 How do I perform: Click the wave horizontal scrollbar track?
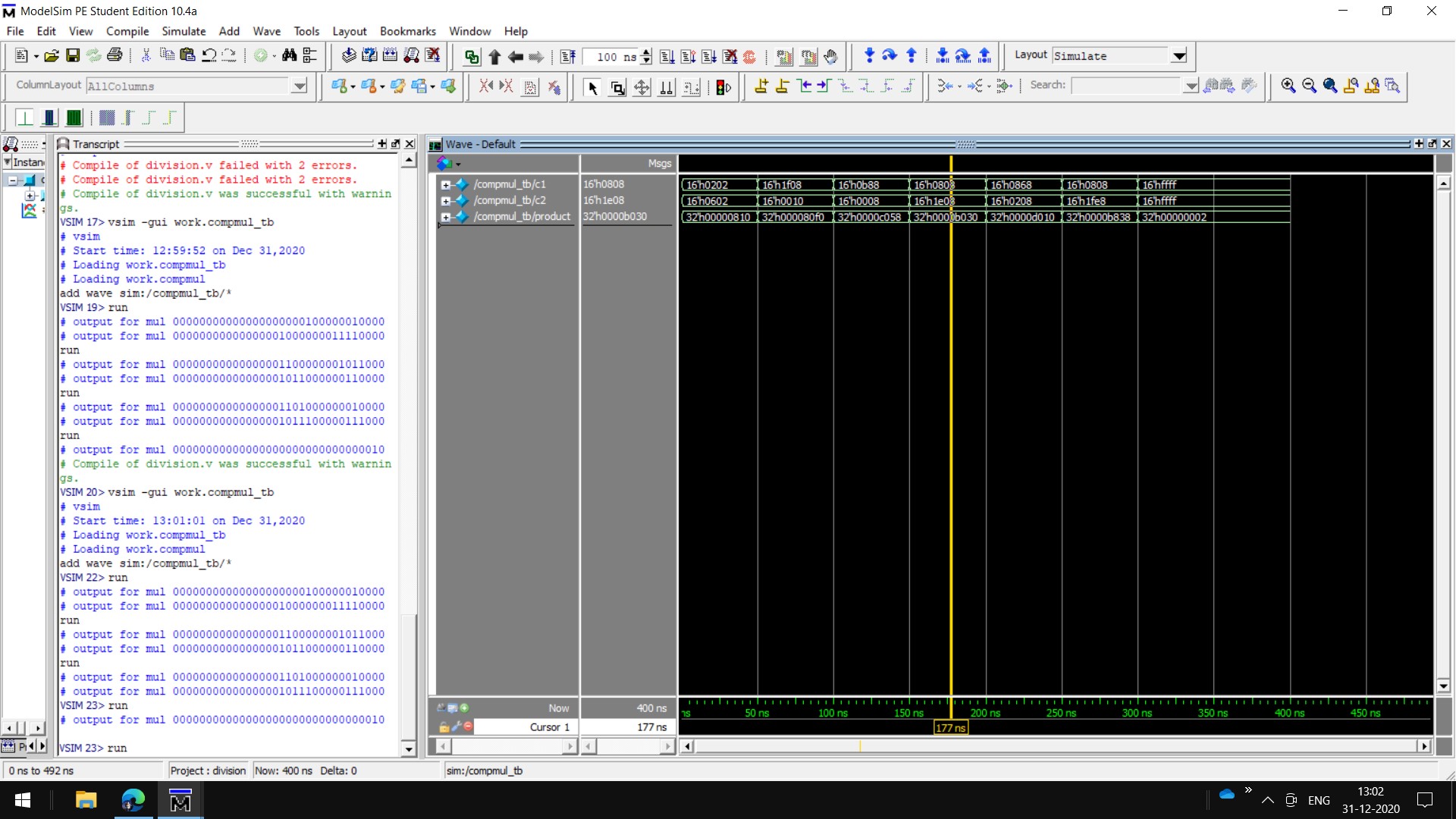pos(1137,746)
